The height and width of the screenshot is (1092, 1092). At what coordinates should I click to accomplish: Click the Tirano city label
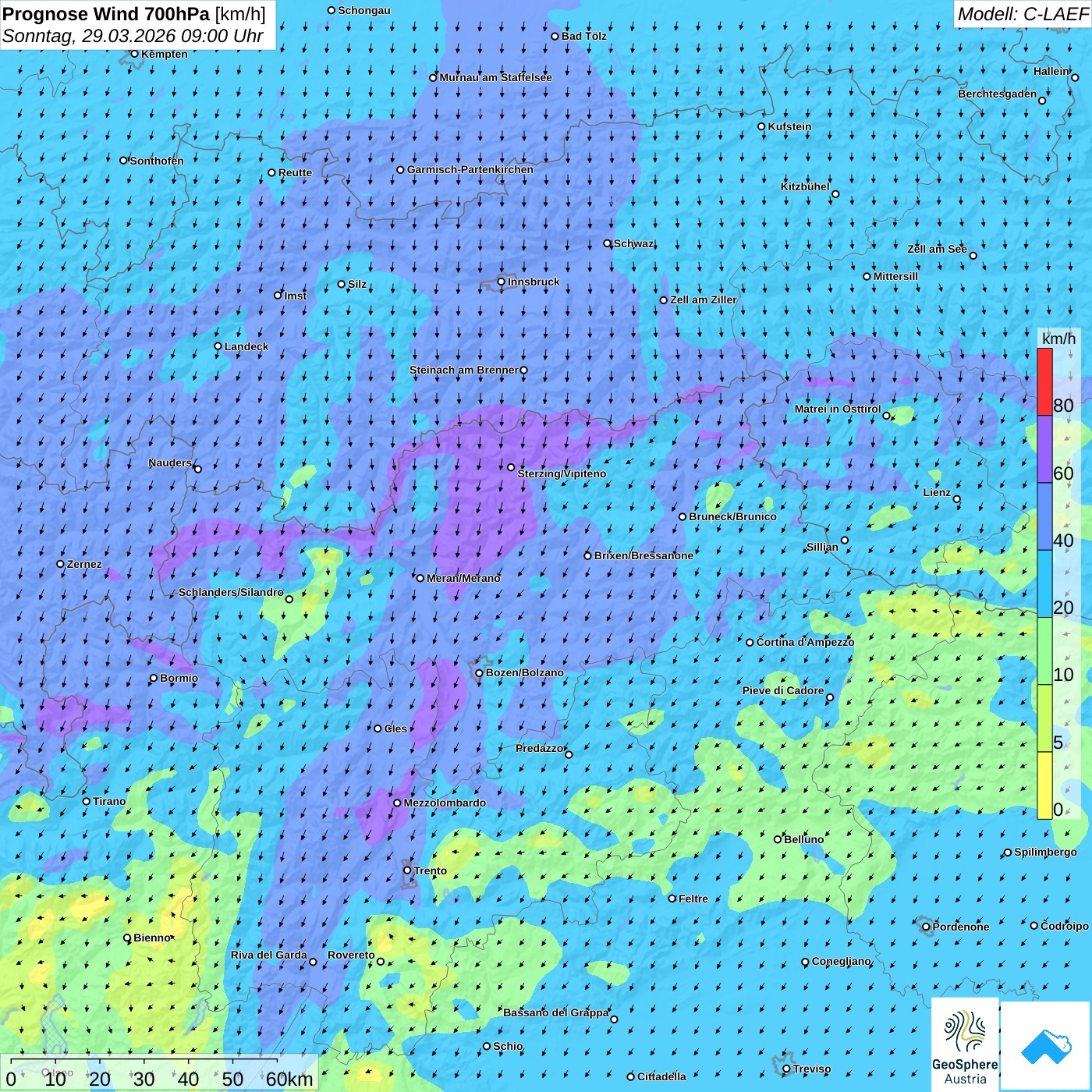coord(109,801)
